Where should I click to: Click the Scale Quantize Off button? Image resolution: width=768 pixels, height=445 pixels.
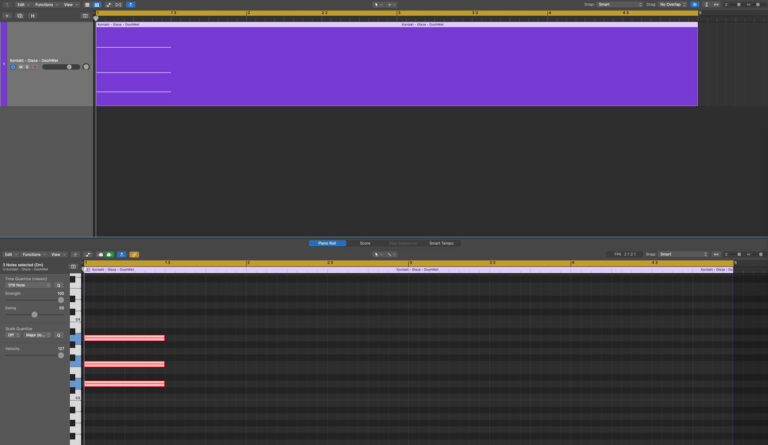[x=13, y=335]
